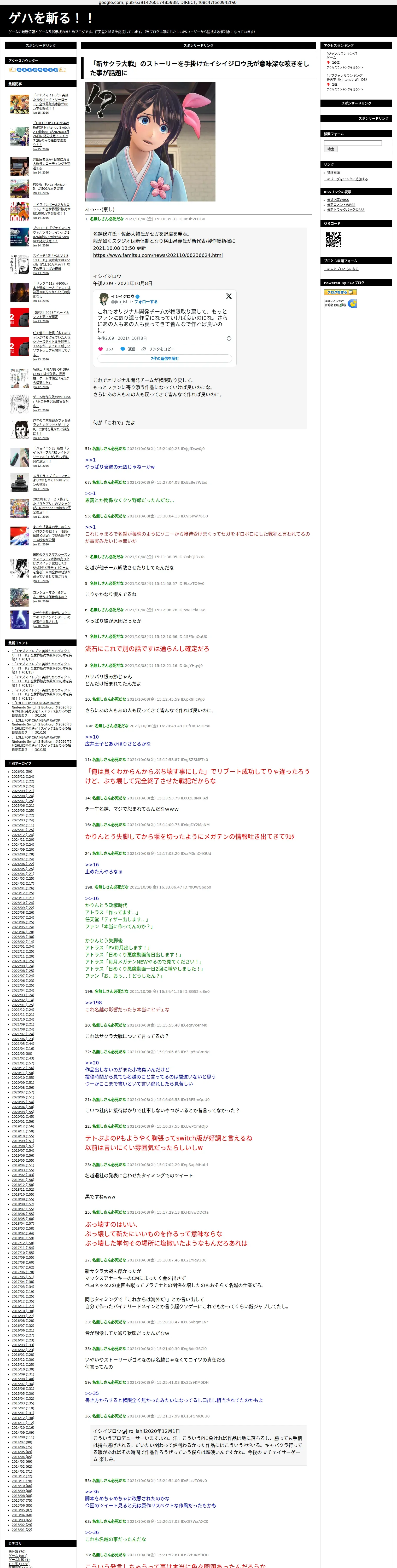Click >>1 anchor in comment 51
The width and height of the screenshot is (397, 1568).
pyautogui.click(x=90, y=460)
